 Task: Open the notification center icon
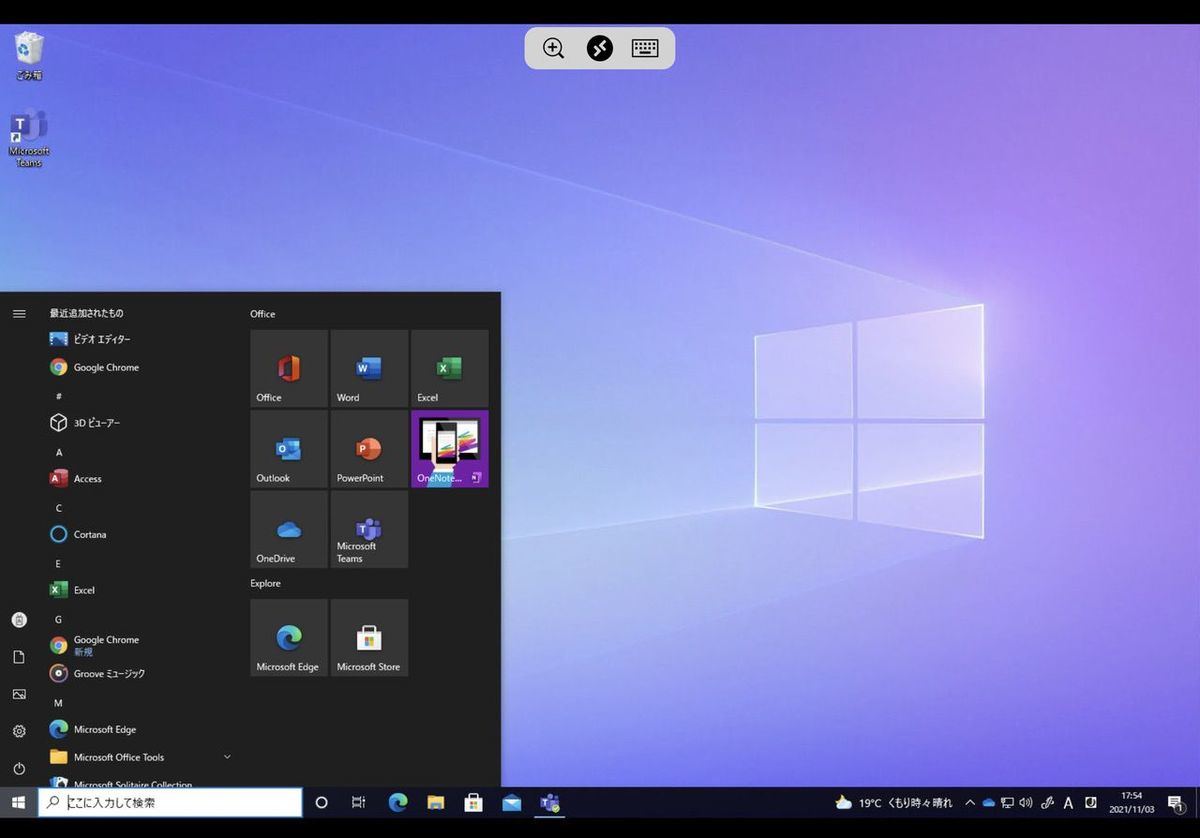click(1176, 802)
